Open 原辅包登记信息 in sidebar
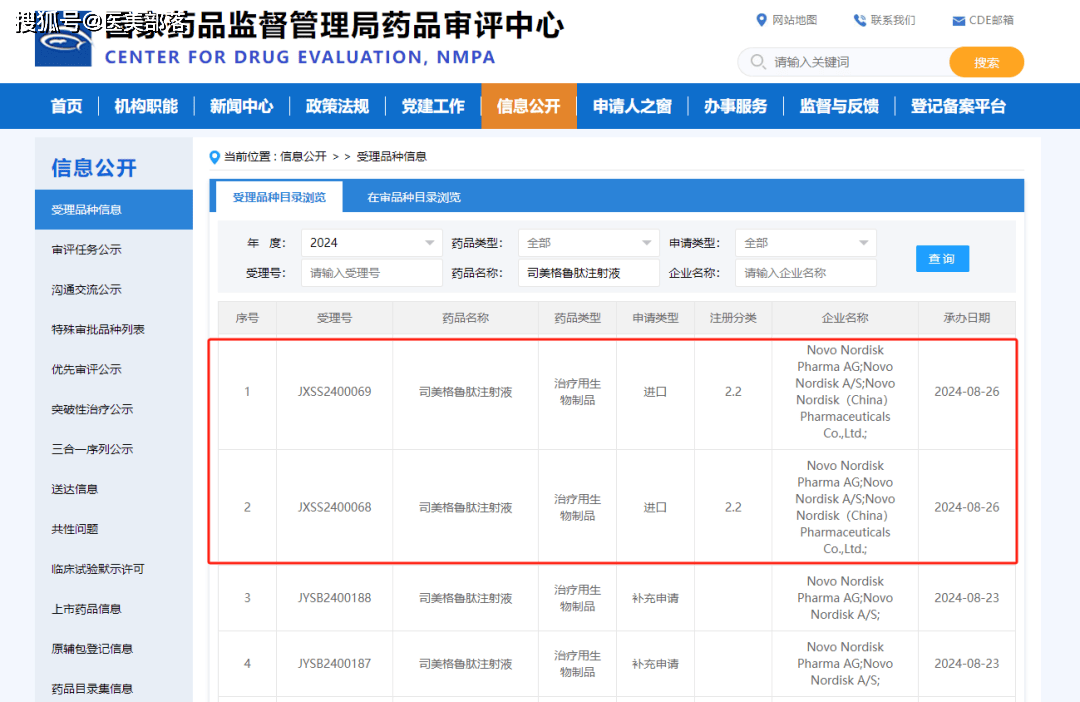1080x702 pixels. coord(92,649)
